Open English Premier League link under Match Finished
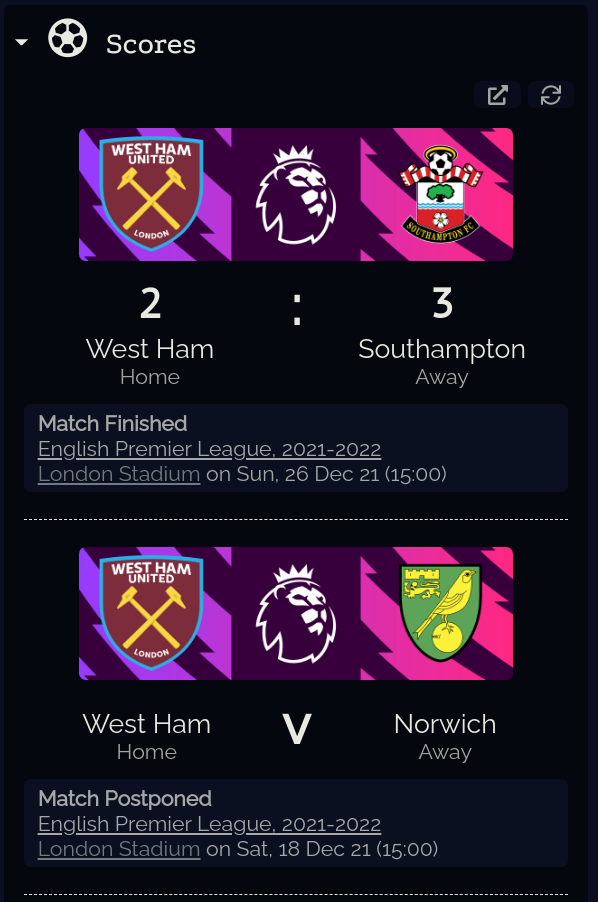 (x=209, y=449)
